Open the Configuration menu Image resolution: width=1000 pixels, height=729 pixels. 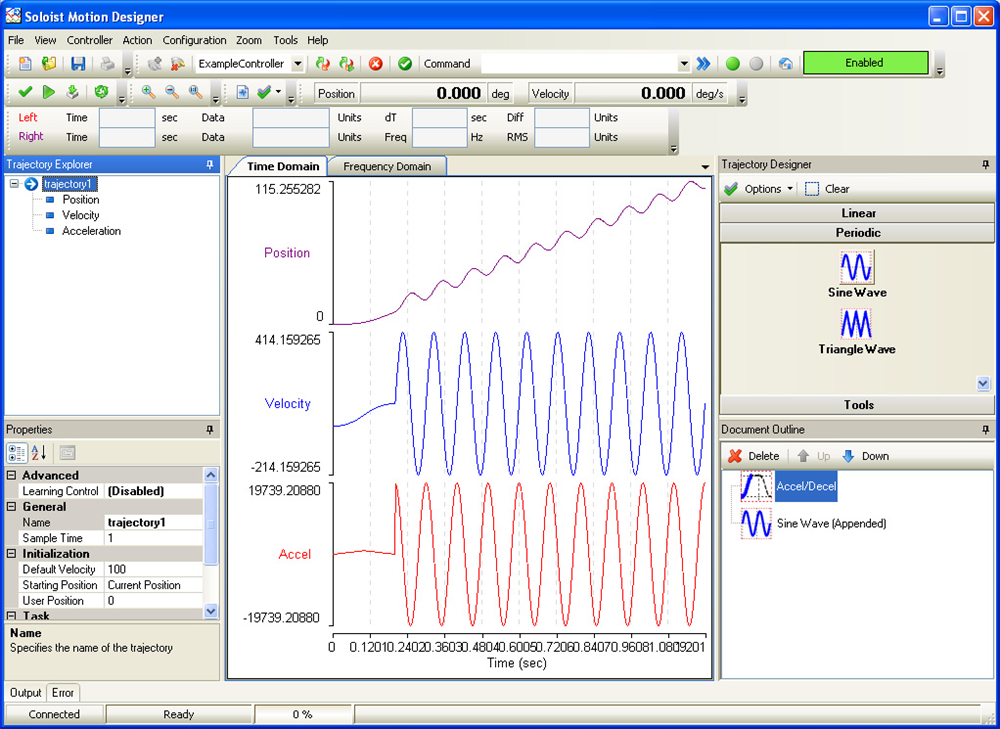(x=195, y=40)
